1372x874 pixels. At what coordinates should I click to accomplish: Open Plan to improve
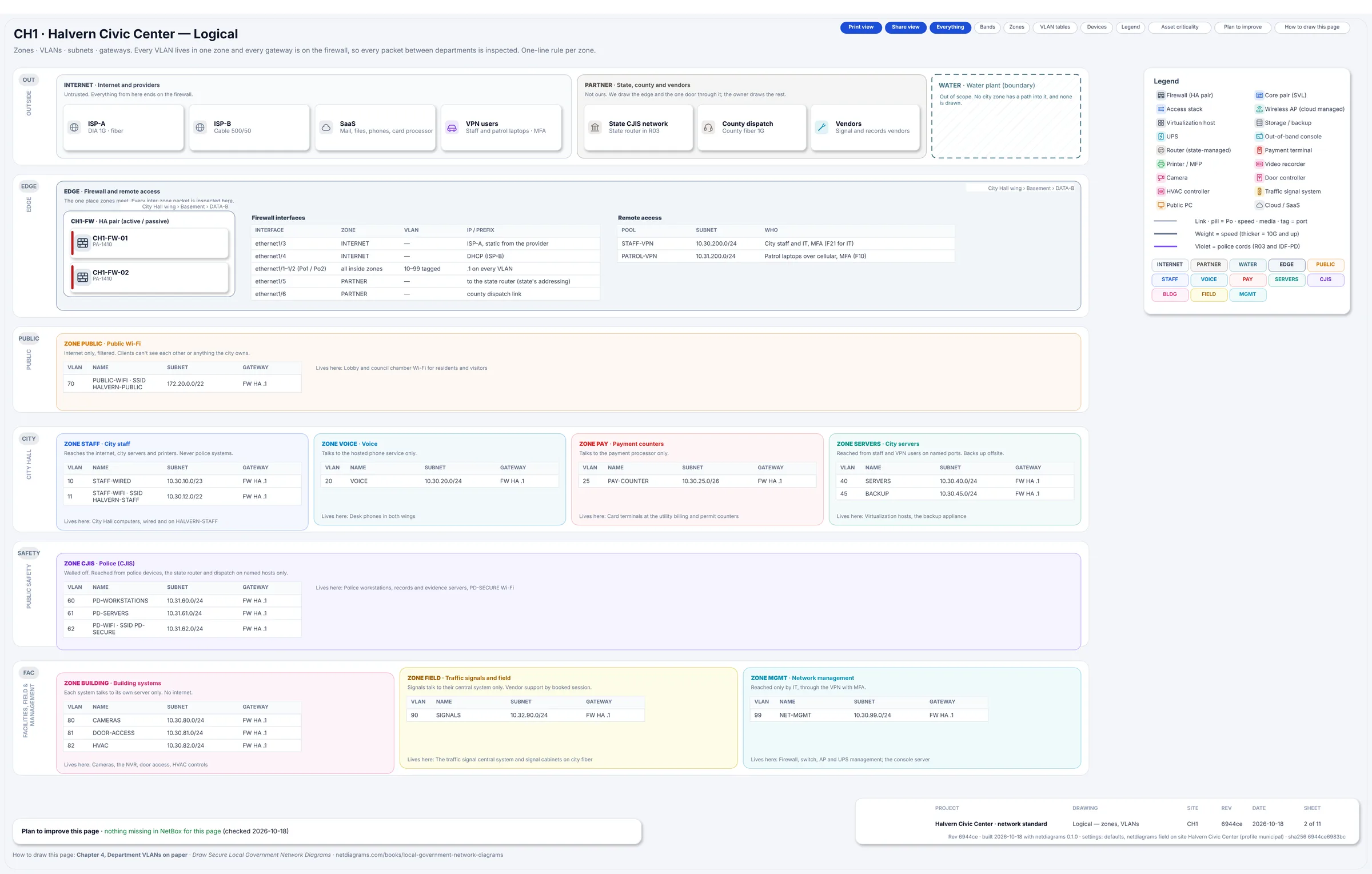(x=1242, y=27)
